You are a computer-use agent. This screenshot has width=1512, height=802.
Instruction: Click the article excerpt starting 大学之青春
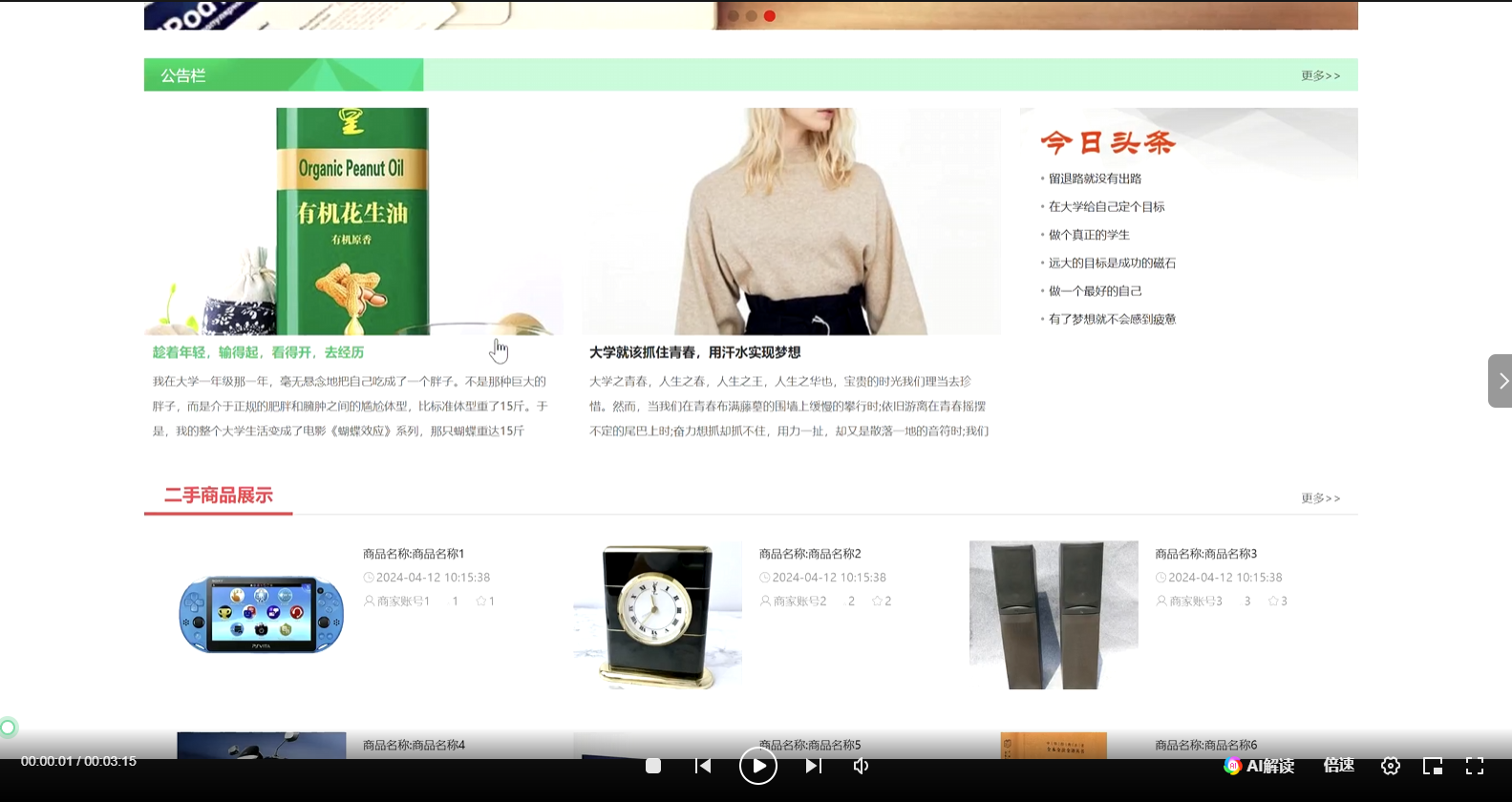(x=789, y=406)
